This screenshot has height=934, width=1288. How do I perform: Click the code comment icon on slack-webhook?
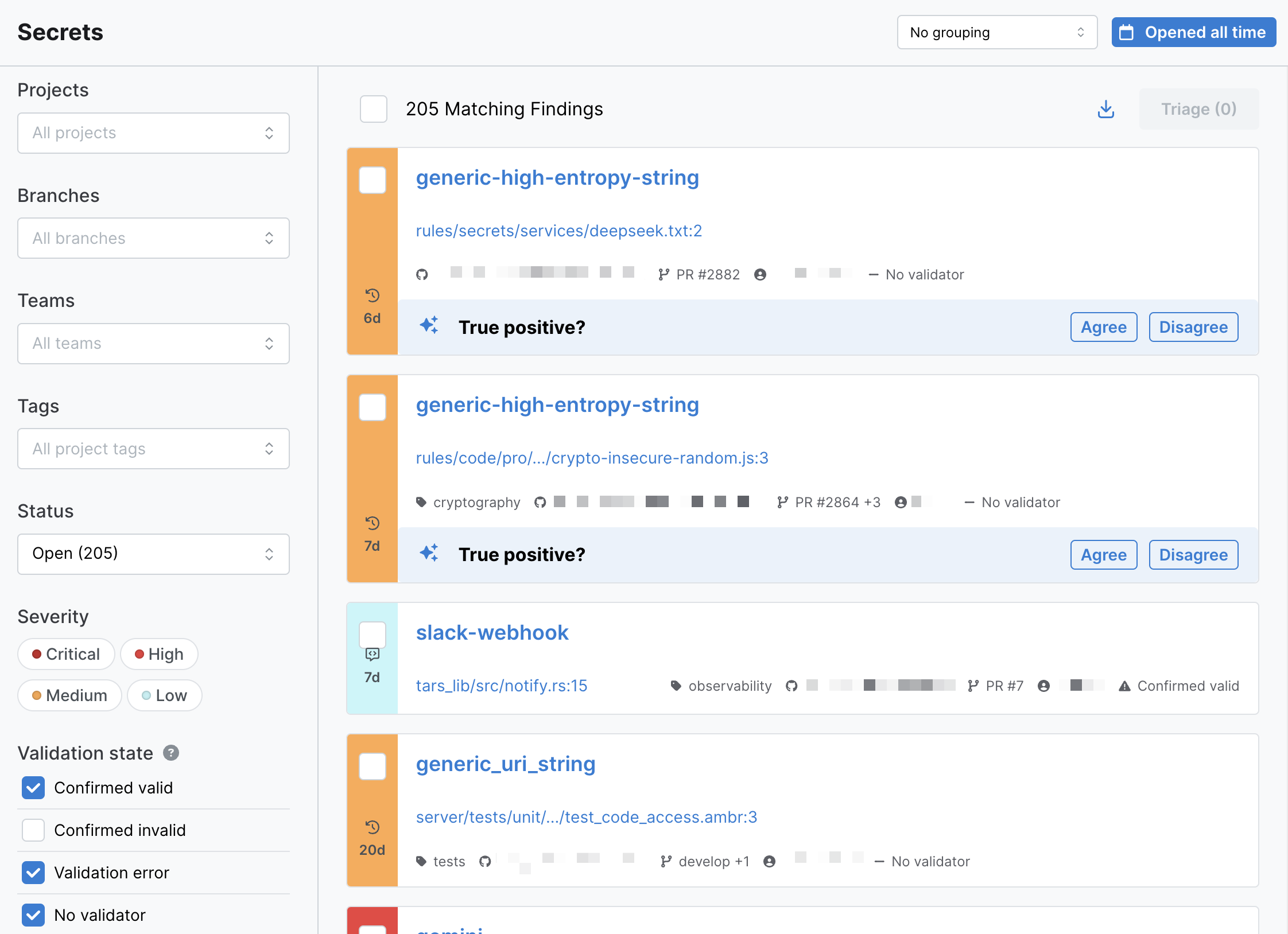point(373,654)
